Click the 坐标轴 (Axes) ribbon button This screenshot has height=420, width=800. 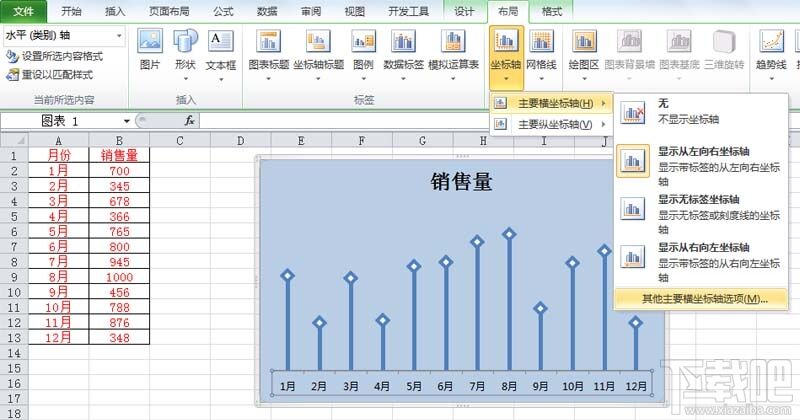pos(506,57)
